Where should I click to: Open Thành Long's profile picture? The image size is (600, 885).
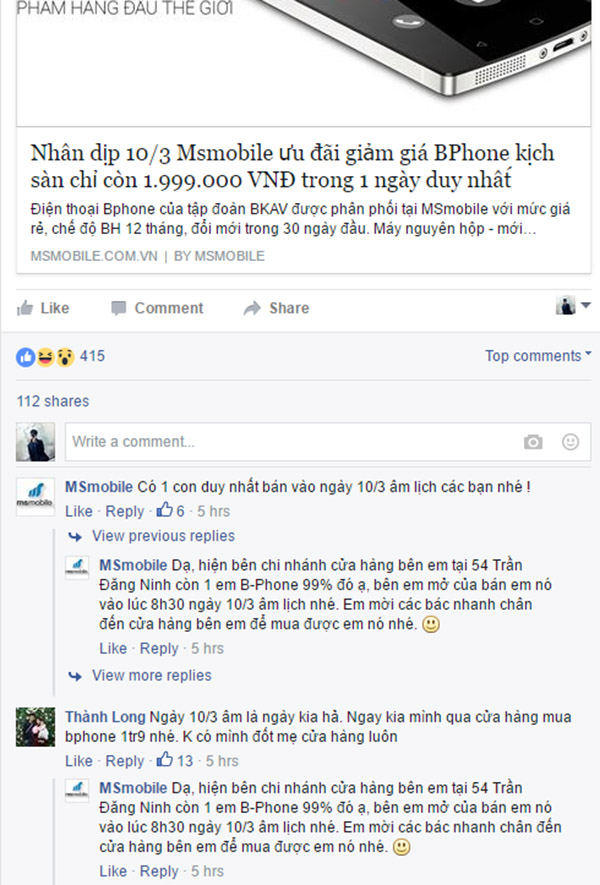[x=36, y=727]
